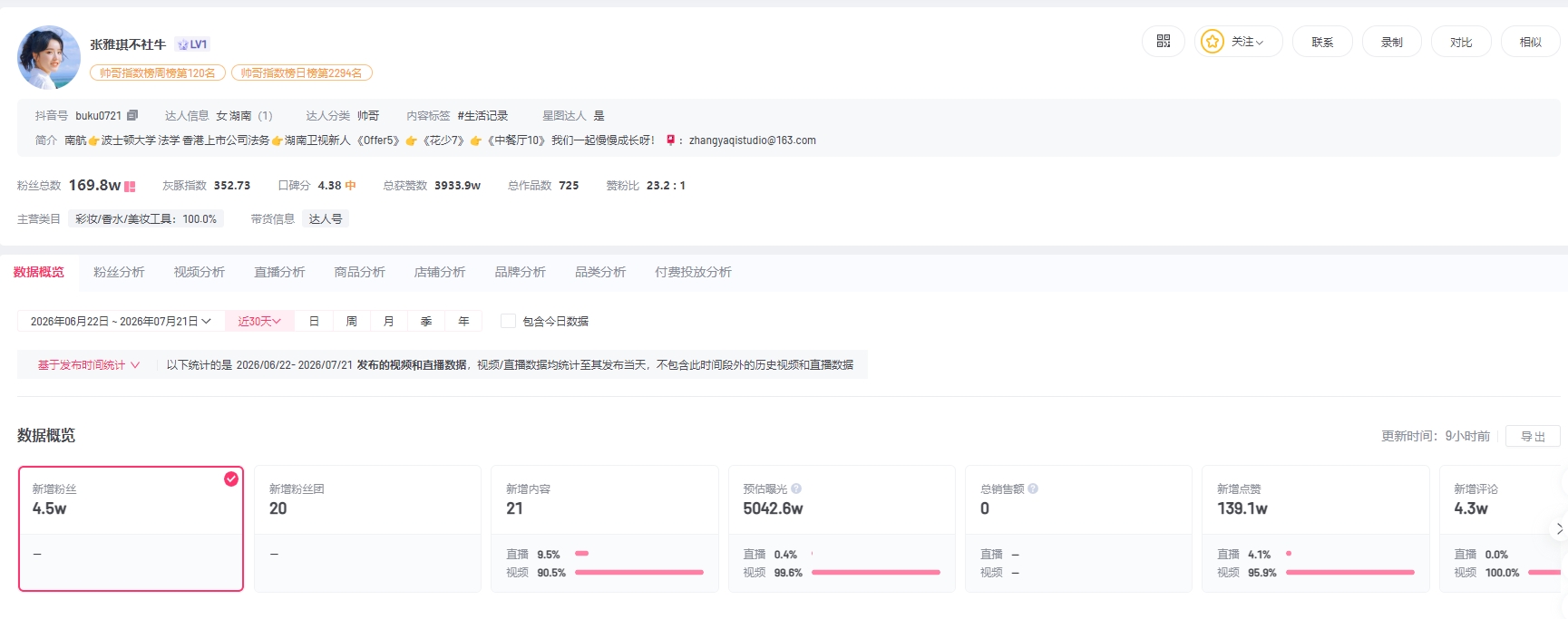
Task: Click the star 关注 follow icon
Action: pos(1212,42)
